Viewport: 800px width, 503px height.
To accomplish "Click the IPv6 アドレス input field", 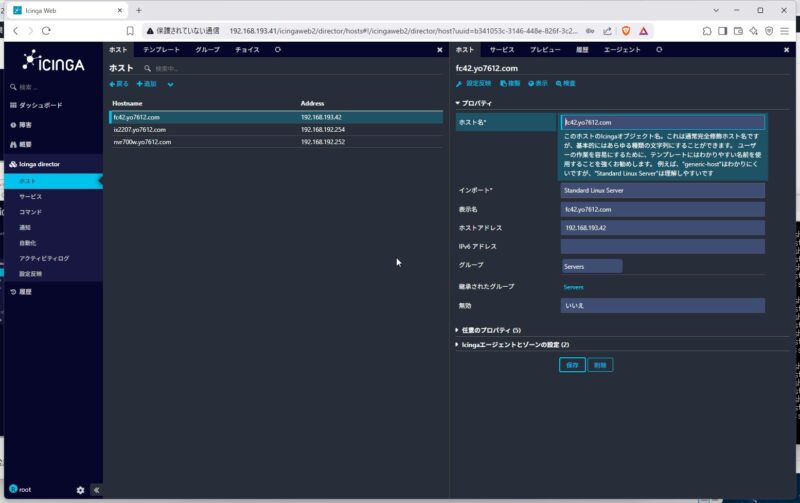I will pos(663,246).
